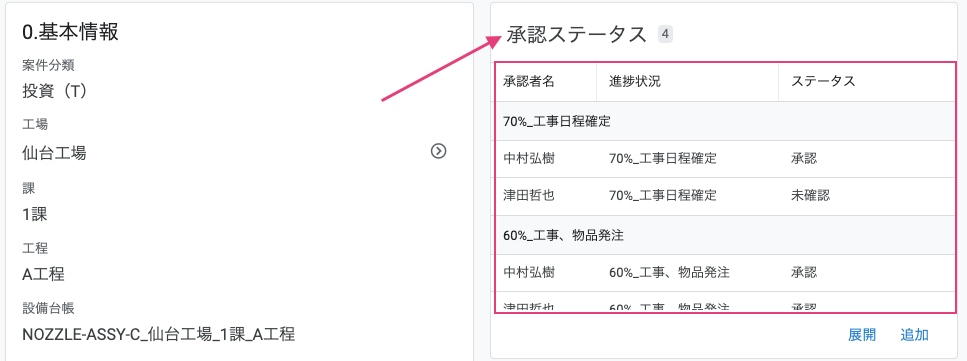Open 津田哲也 row with 未確認 status
967x361 pixels.
(x=726, y=196)
